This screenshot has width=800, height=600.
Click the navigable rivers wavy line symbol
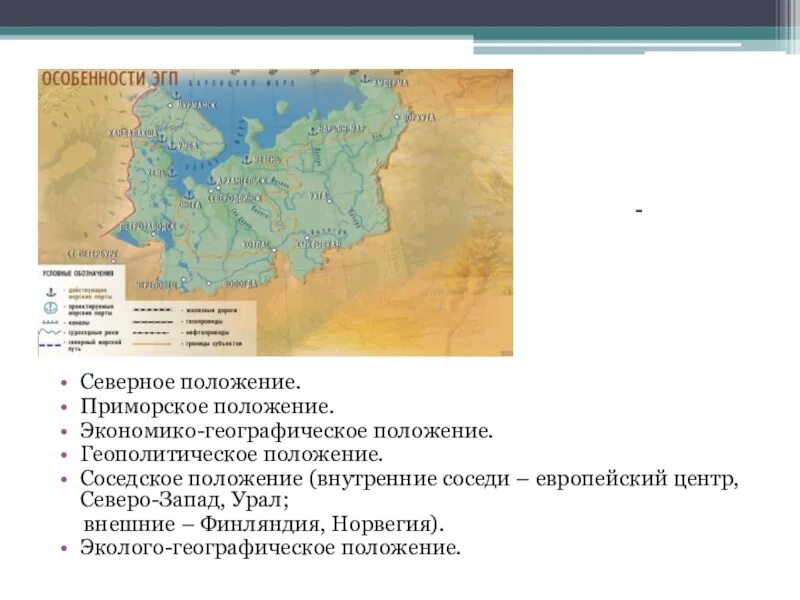(x=51, y=332)
